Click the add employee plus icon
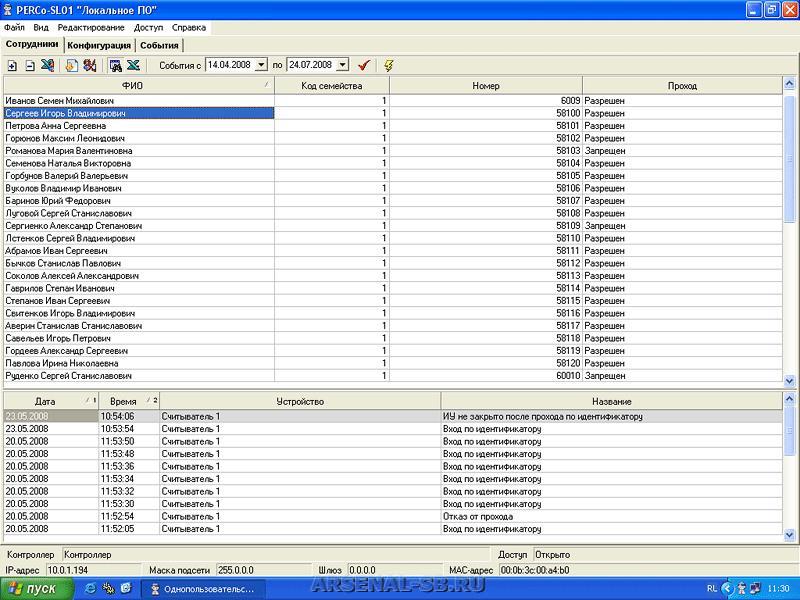This screenshot has height=600, width=800. pyautogui.click(x=11, y=65)
